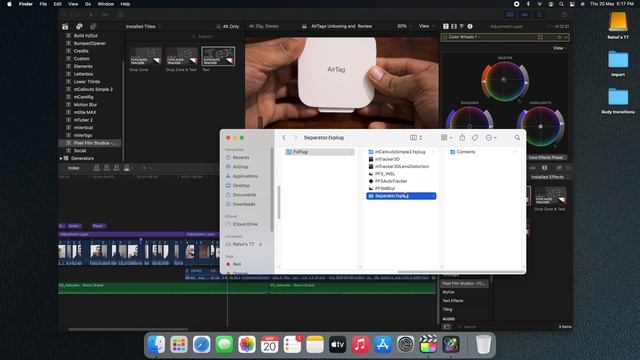640x360 pixels.
Task: Open the View menu in menu bar
Action: 73,4
